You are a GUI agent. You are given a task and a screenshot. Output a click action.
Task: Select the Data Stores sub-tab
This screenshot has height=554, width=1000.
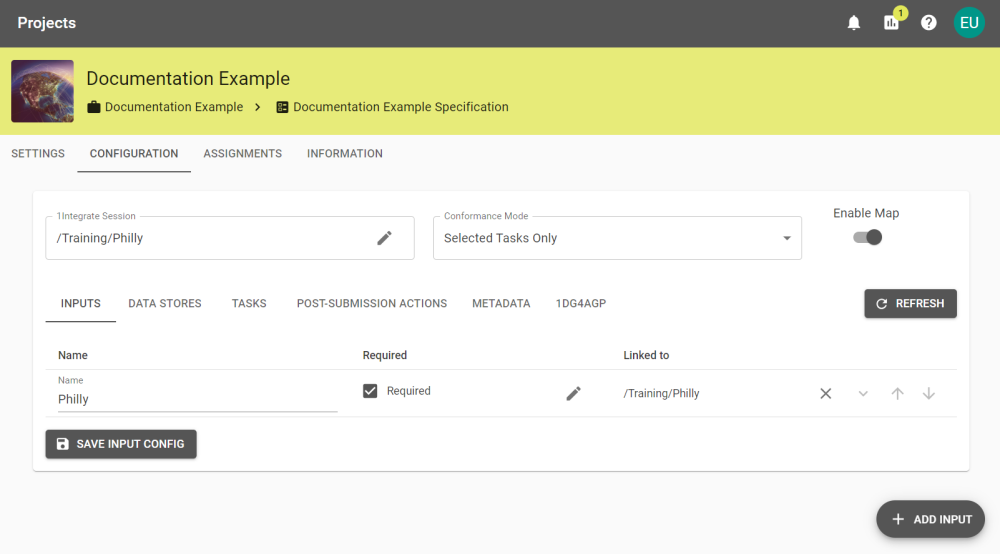pyautogui.click(x=165, y=303)
